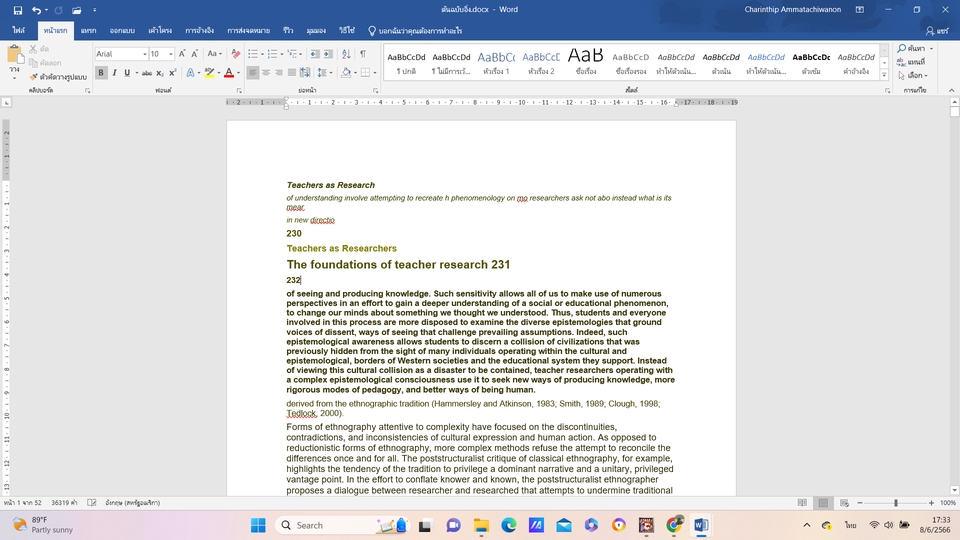Click the text effects glowing A icon

click(190, 73)
